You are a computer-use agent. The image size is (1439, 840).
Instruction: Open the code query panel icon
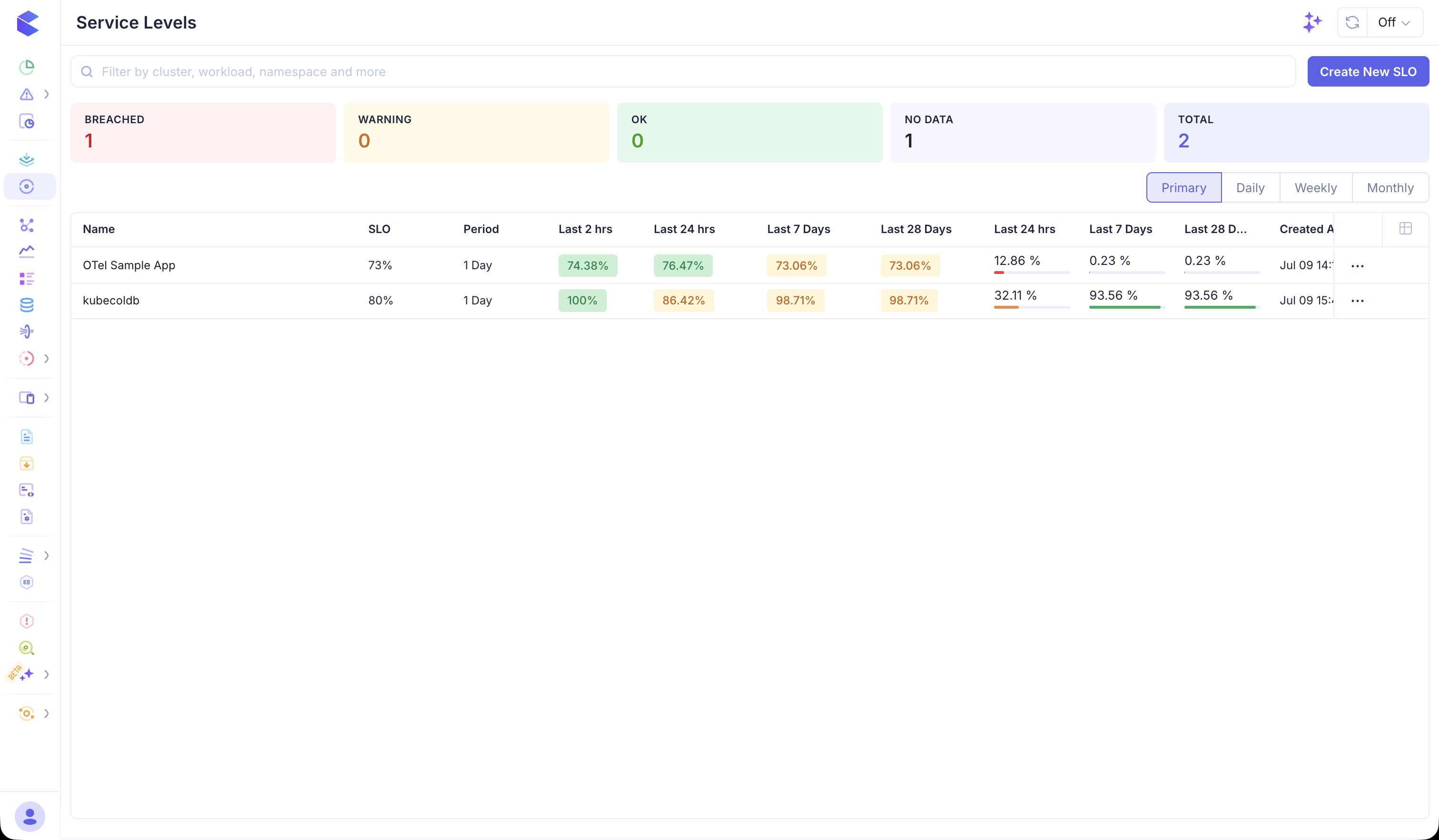(x=26, y=490)
